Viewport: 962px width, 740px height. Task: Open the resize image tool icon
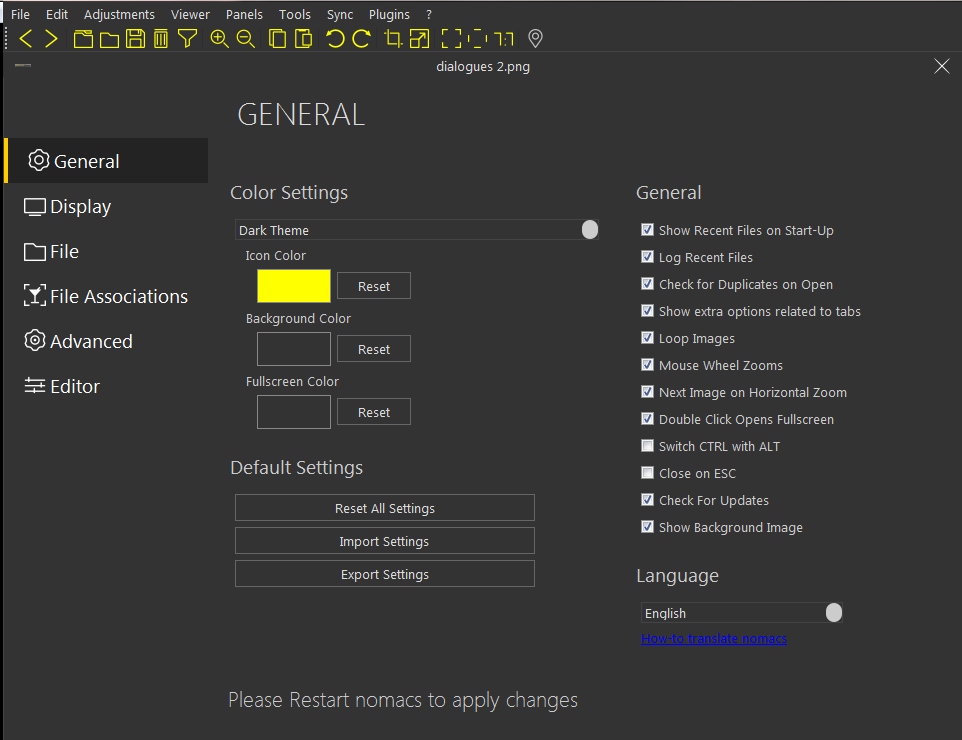(419, 39)
